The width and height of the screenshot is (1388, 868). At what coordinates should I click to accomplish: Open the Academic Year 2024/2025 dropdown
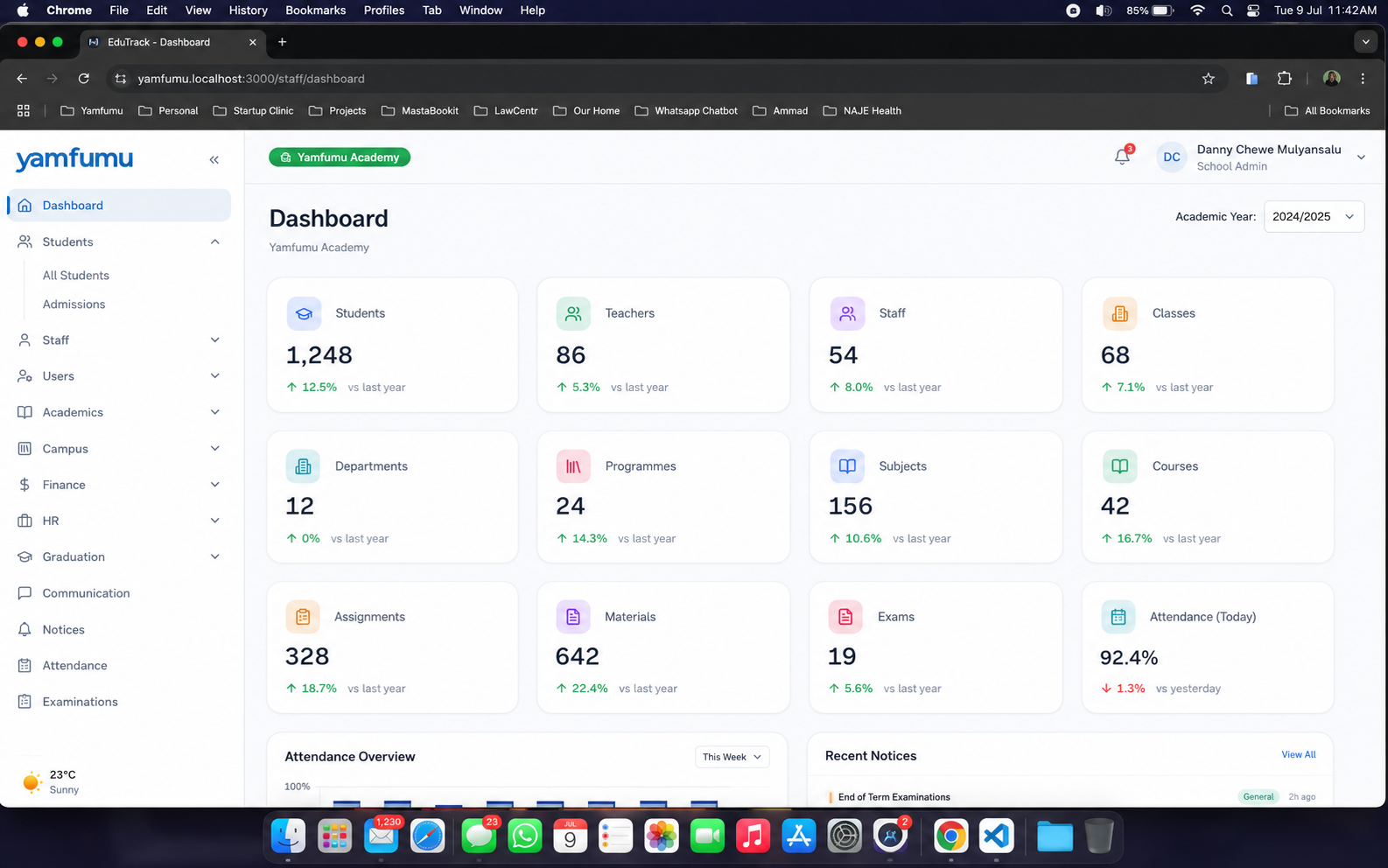(1314, 217)
